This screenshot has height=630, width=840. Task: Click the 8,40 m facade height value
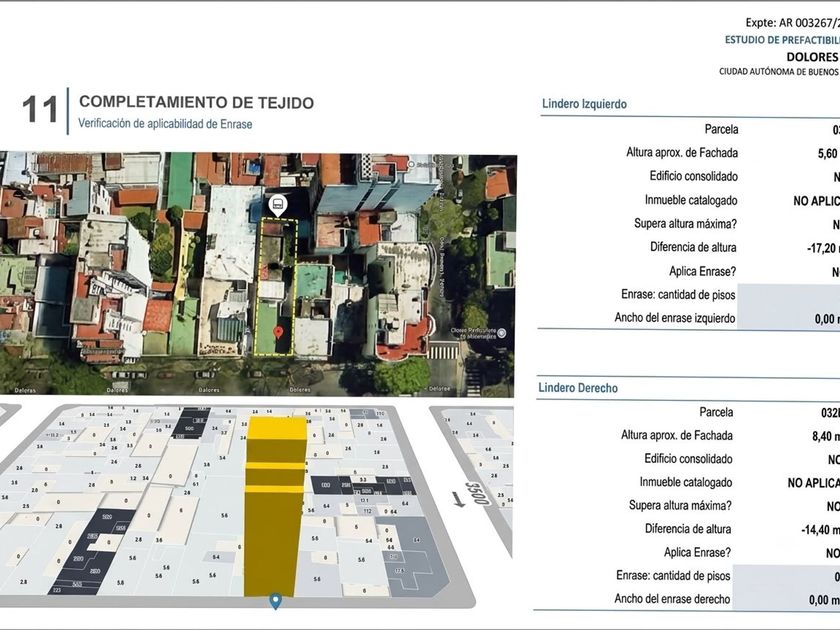826,437
